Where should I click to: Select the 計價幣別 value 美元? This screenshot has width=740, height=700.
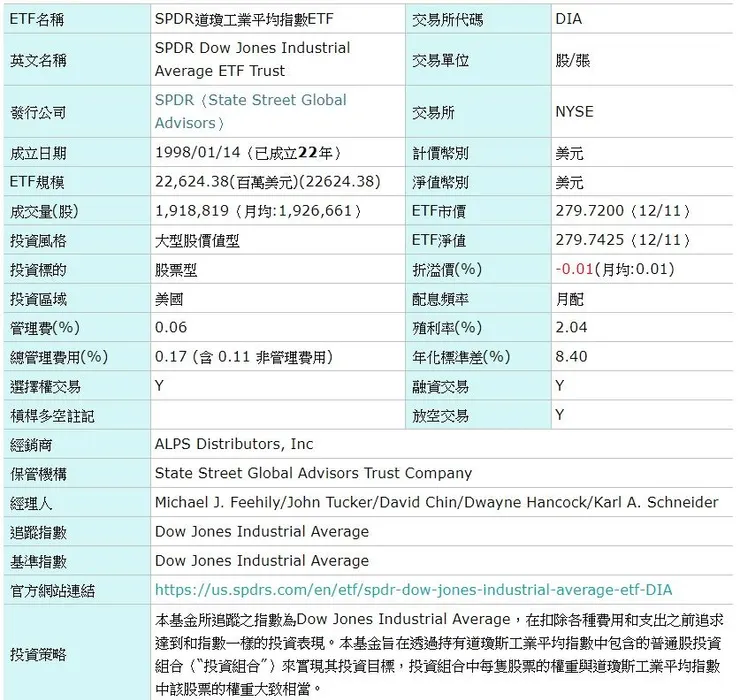click(x=569, y=153)
